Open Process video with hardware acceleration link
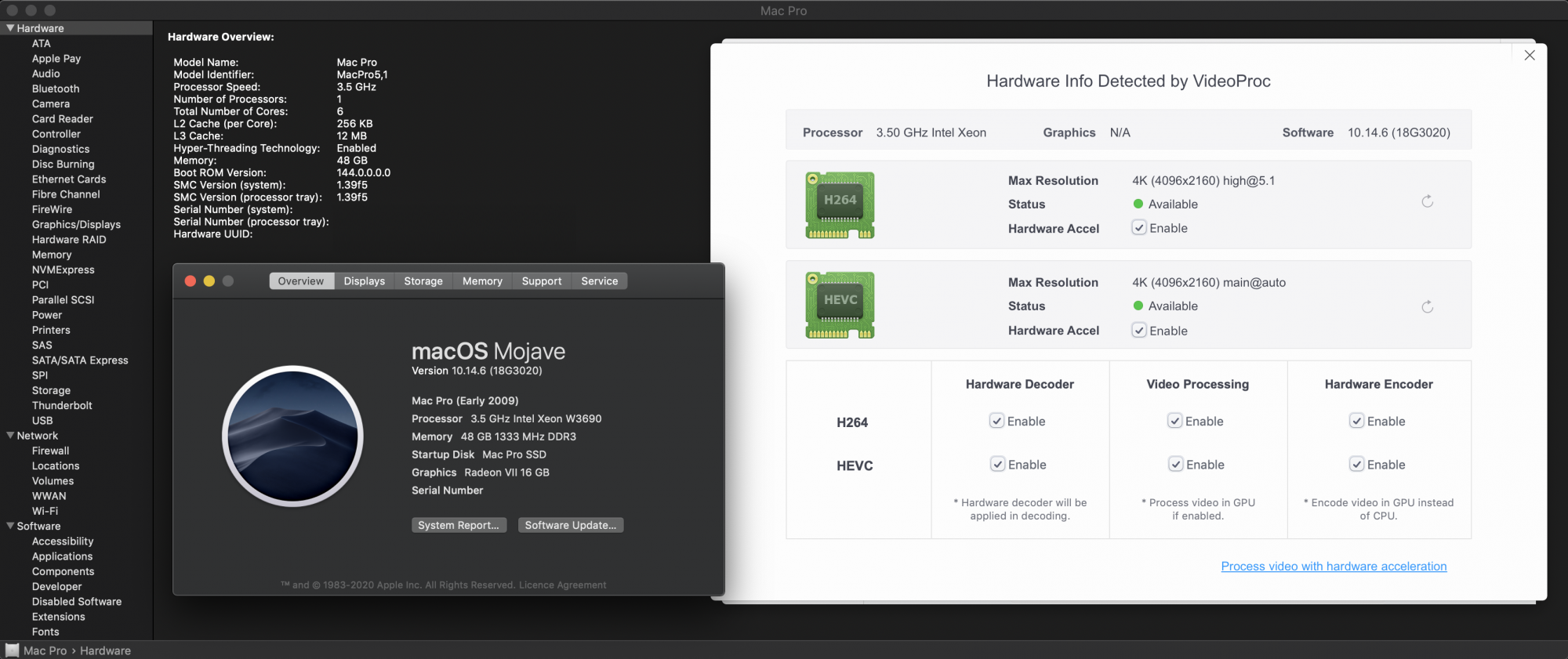The image size is (1568, 659). 1334,566
